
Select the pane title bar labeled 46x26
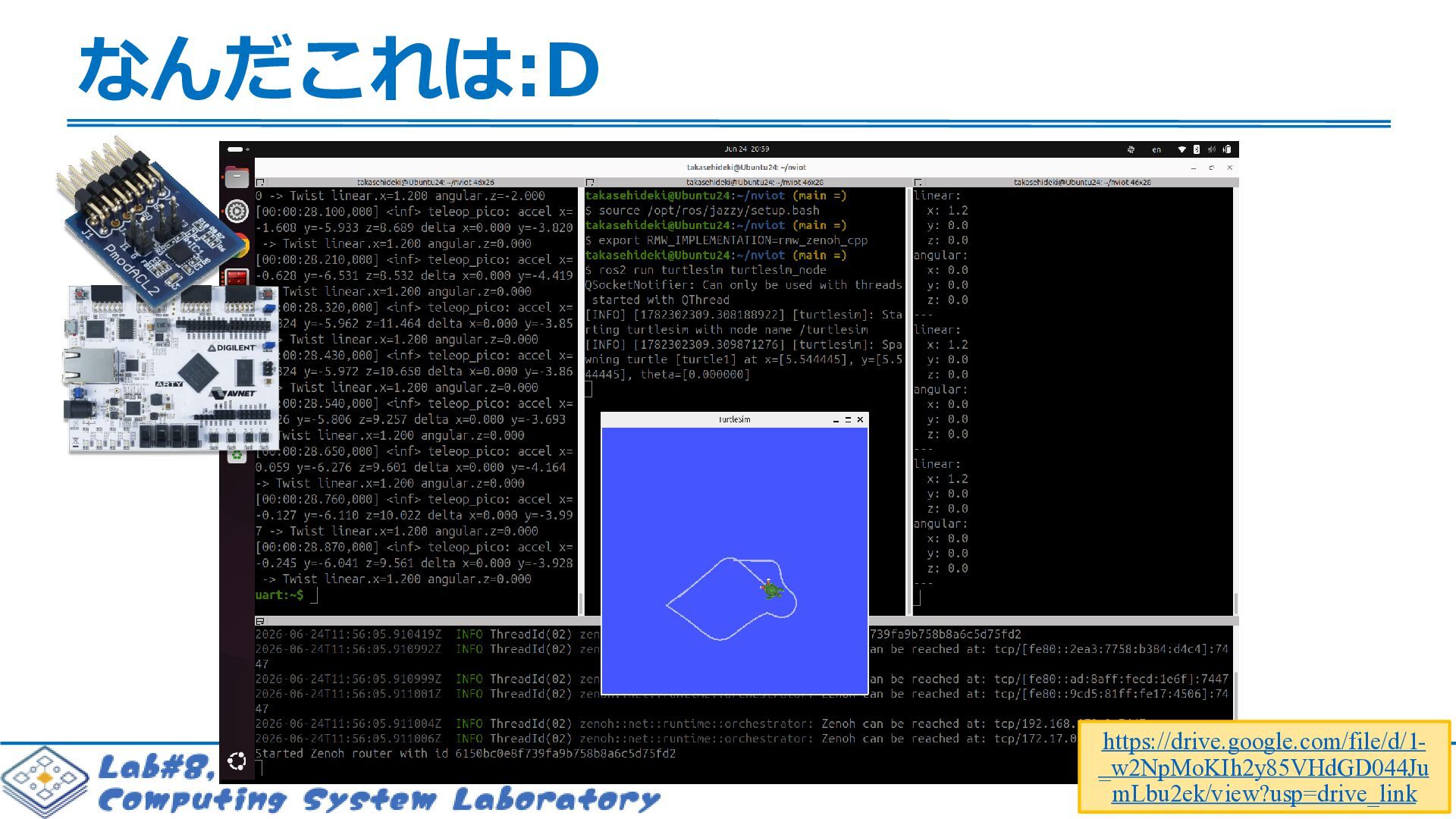point(416,183)
